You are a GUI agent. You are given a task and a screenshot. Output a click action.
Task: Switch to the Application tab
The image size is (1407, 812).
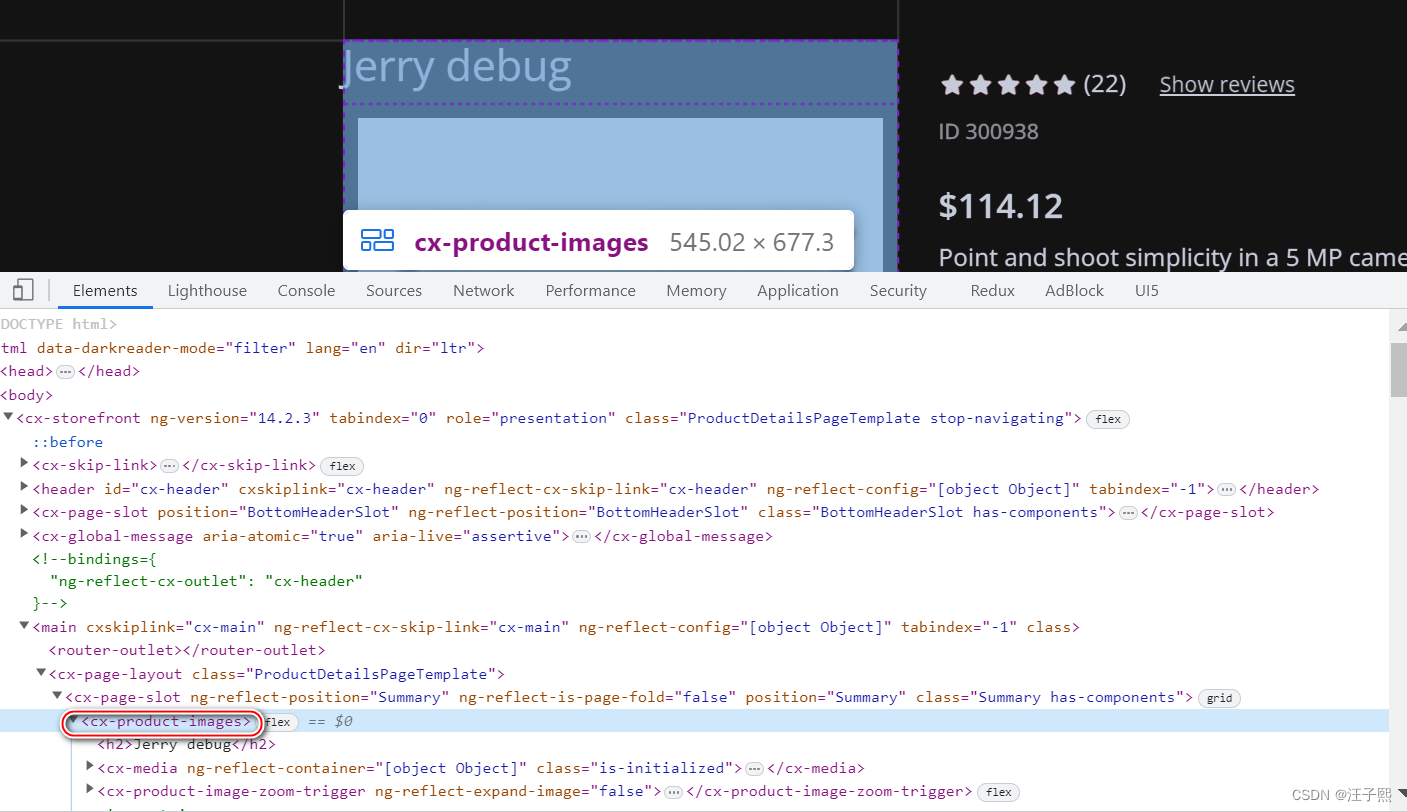(x=798, y=291)
